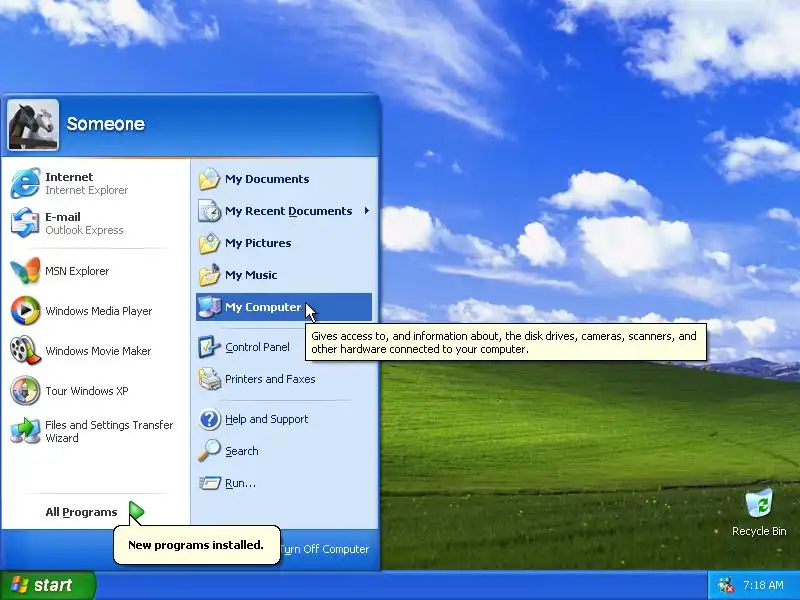Click the user account horse picture
This screenshot has width=800, height=600.
pyautogui.click(x=33, y=125)
